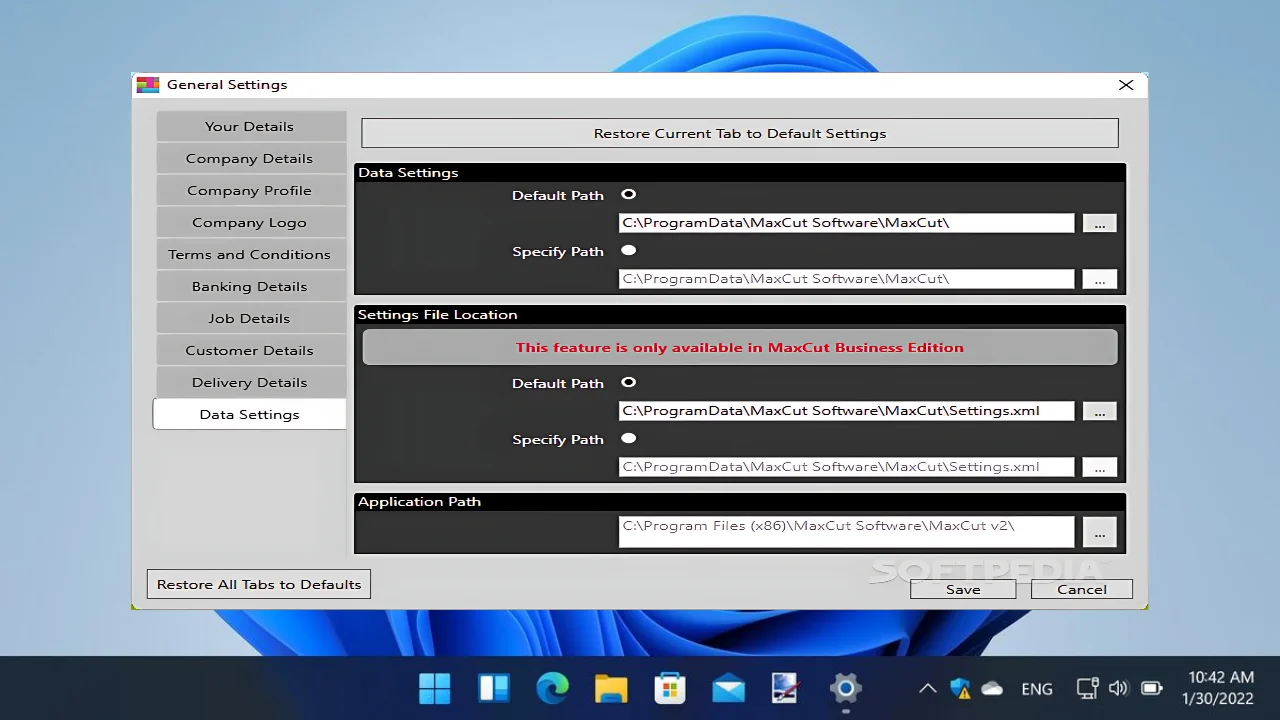Select Specify Path radio under Settings File Location
Viewport: 1280px width, 720px height.
pyautogui.click(x=628, y=438)
